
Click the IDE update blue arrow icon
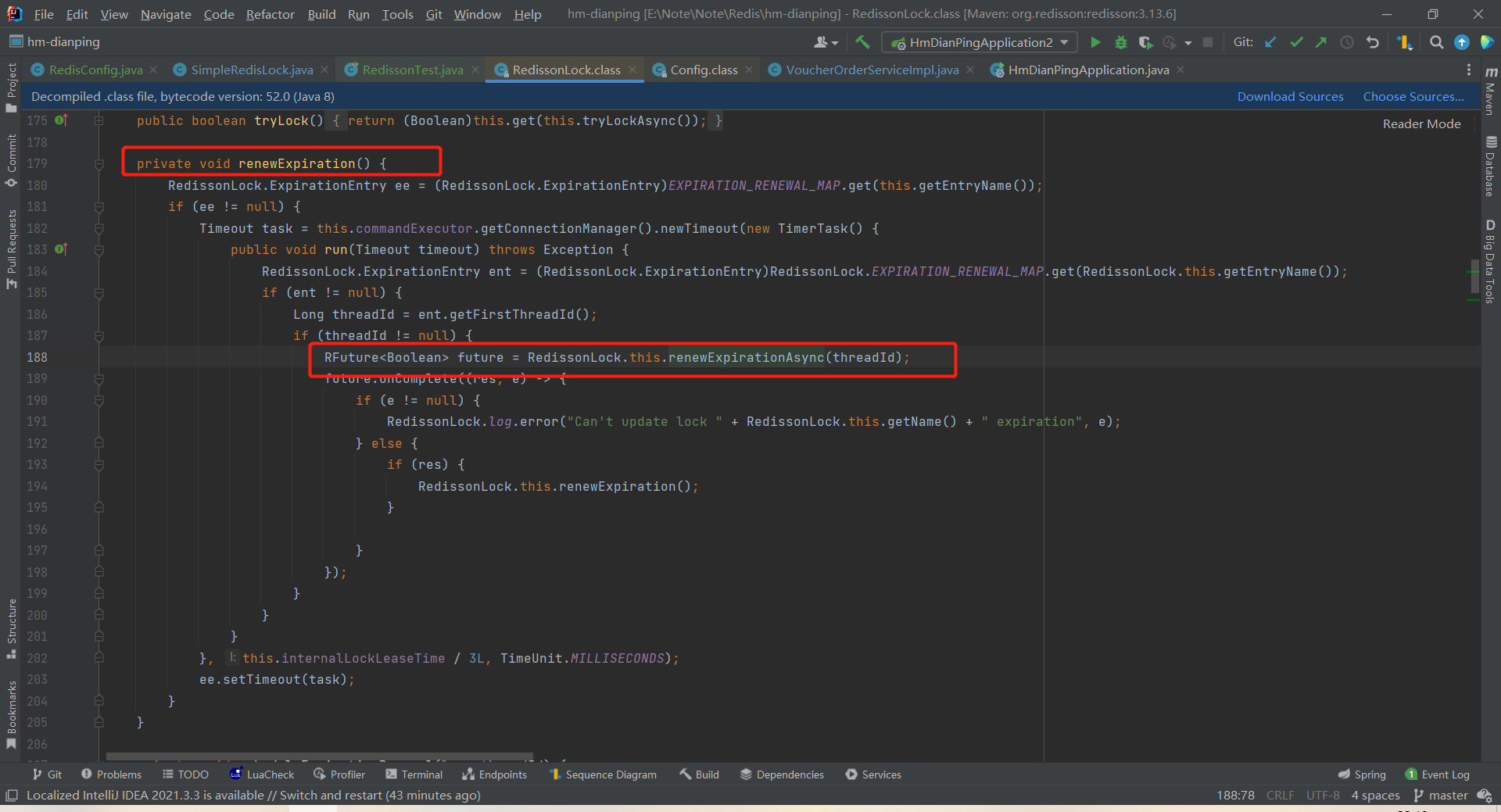point(1462,42)
